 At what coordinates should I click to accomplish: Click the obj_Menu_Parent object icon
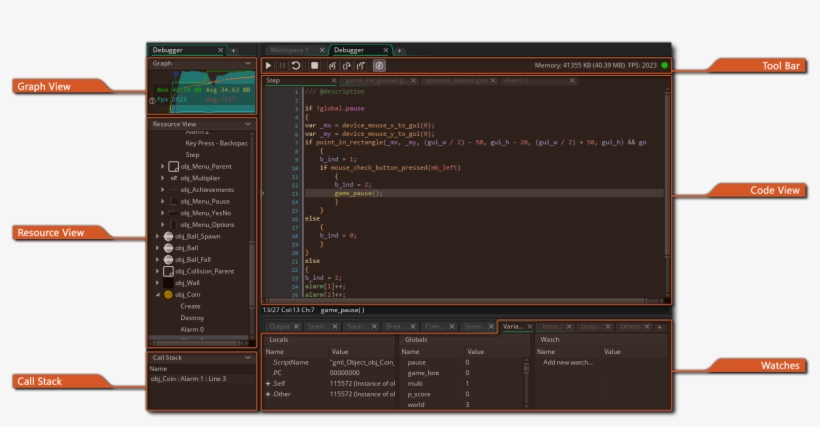click(174, 166)
